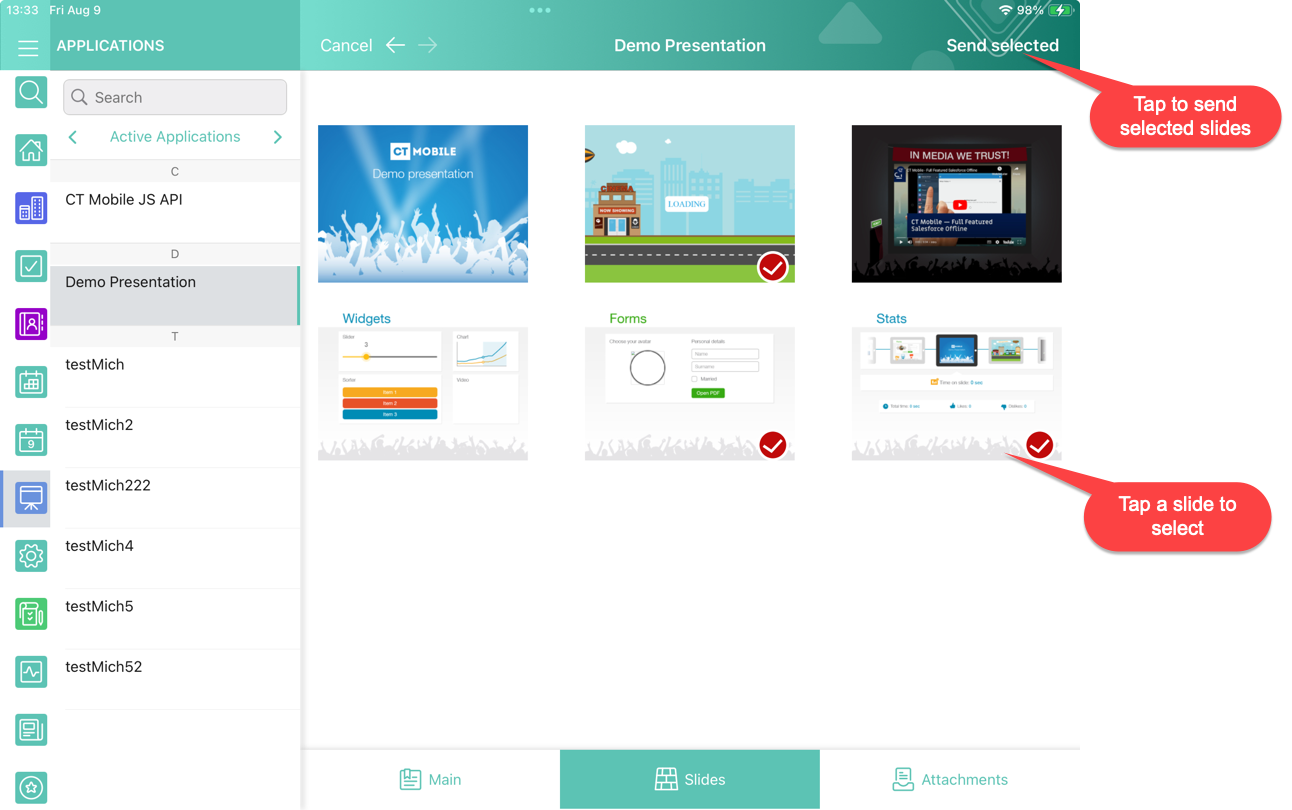Switch to the Attachments tab
This screenshot has height=810, width=1292.
pyautogui.click(x=949, y=779)
